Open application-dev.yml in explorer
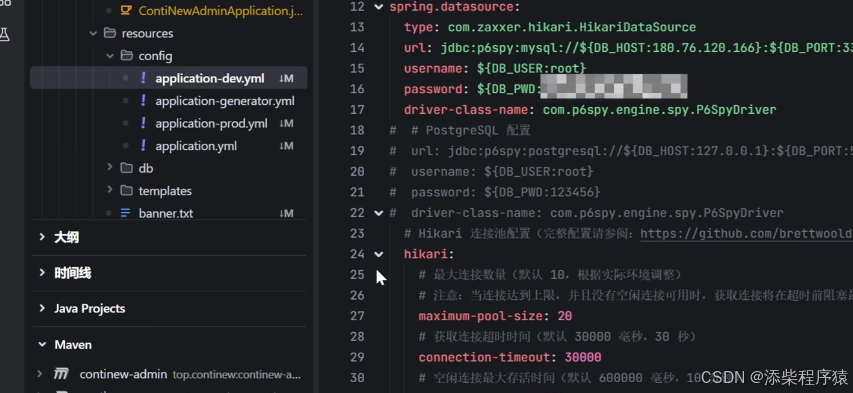This screenshot has width=853, height=393. tap(210, 78)
